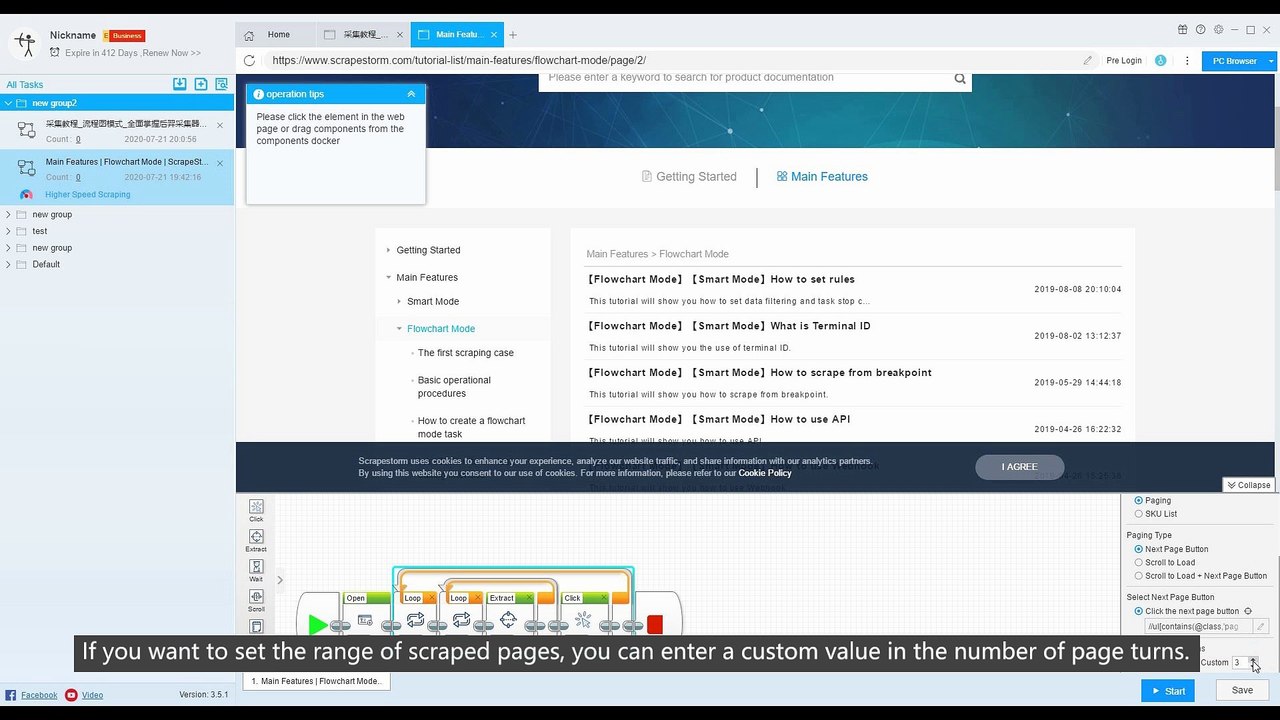
Task: Click the Collapse button above settings panel
Action: [1248, 485]
